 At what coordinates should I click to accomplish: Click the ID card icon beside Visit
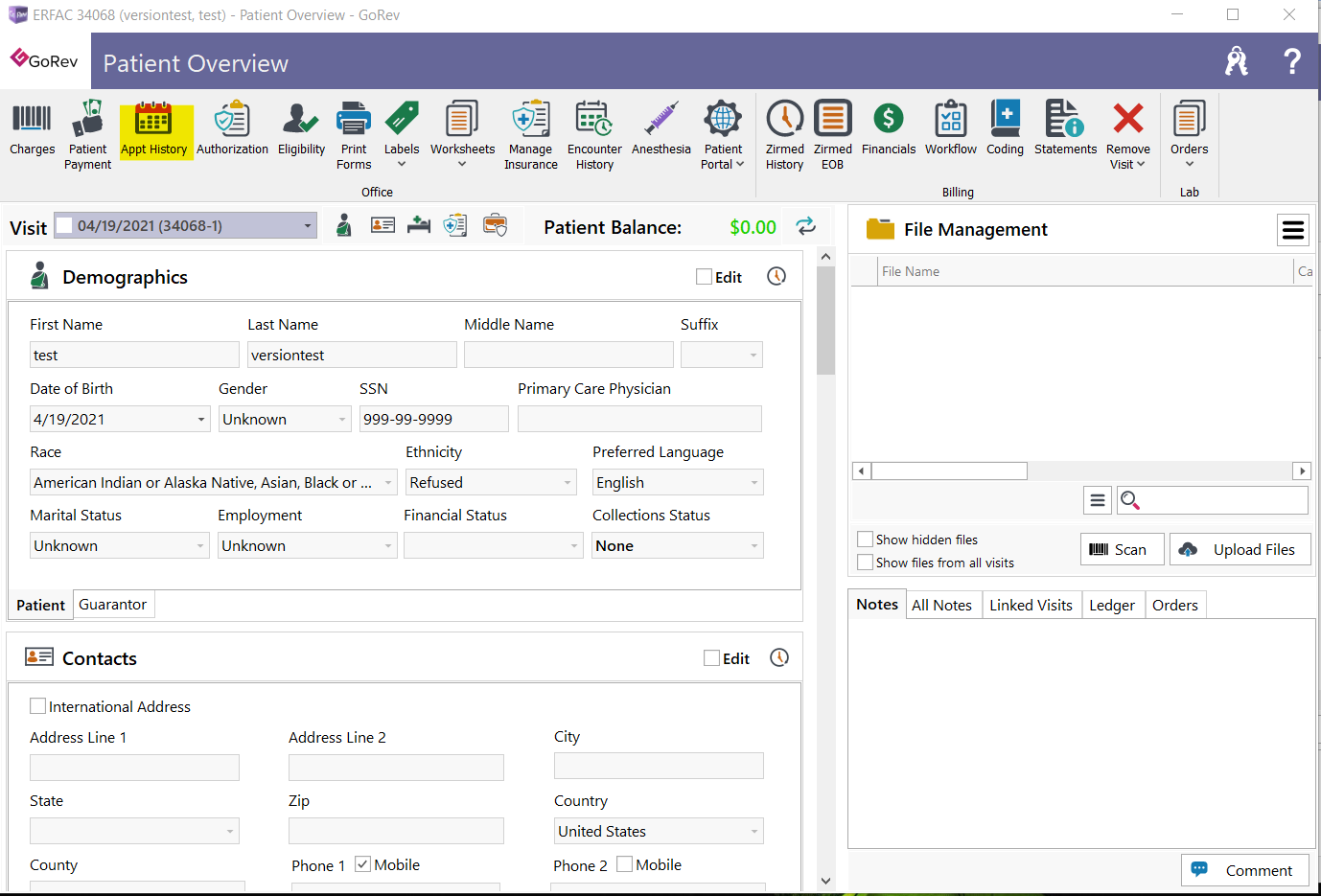[x=382, y=225]
